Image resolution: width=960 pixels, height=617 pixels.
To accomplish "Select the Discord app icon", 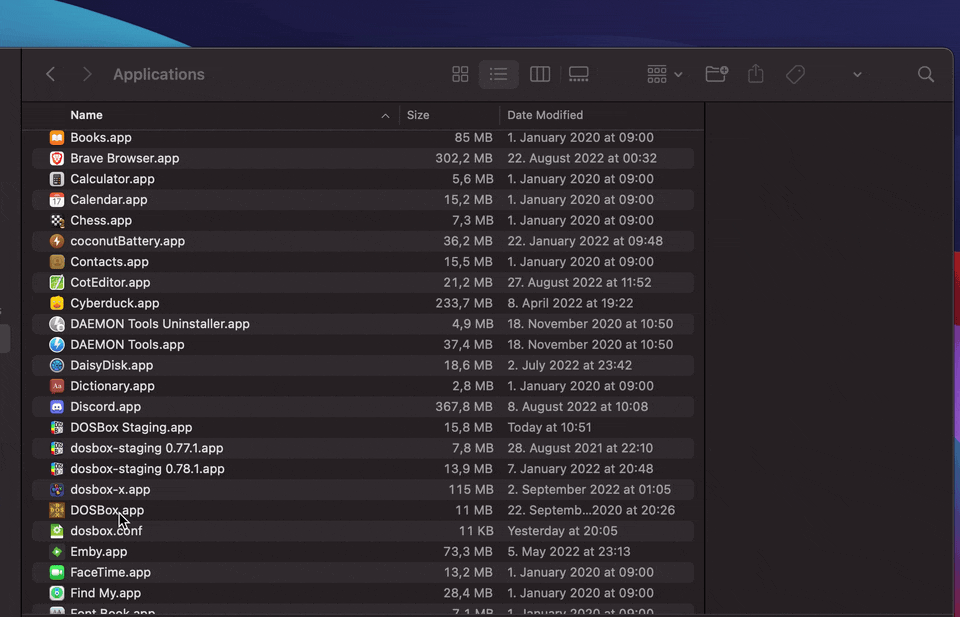I will tap(57, 406).
